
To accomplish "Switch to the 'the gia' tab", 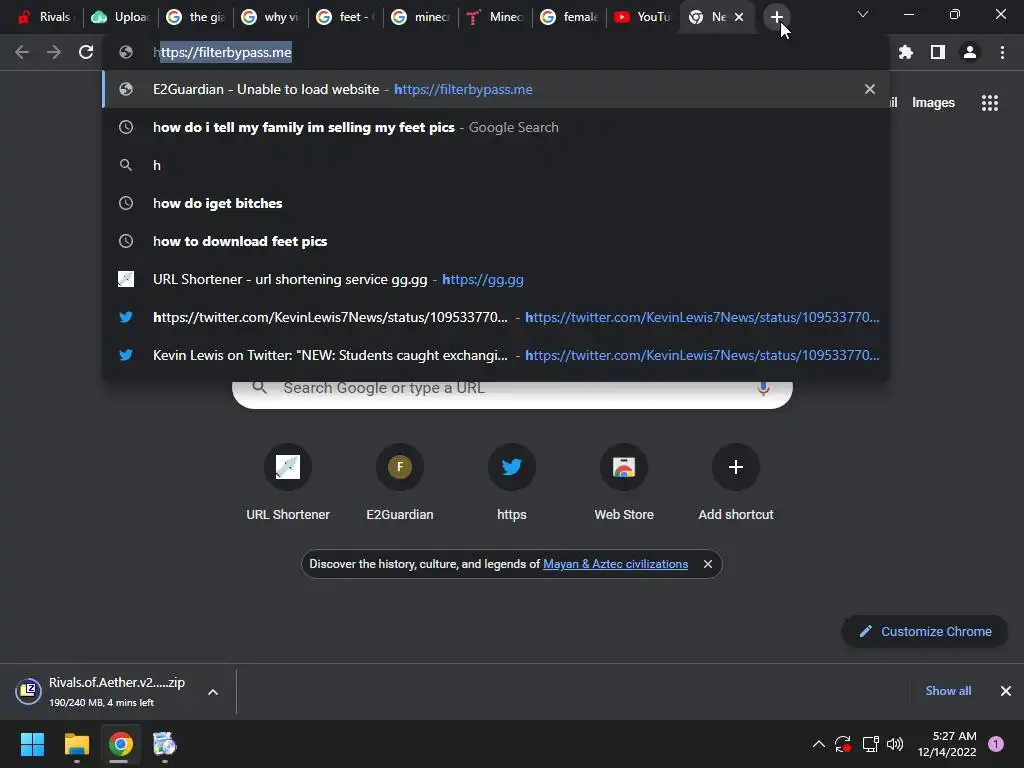I will pyautogui.click(x=195, y=17).
